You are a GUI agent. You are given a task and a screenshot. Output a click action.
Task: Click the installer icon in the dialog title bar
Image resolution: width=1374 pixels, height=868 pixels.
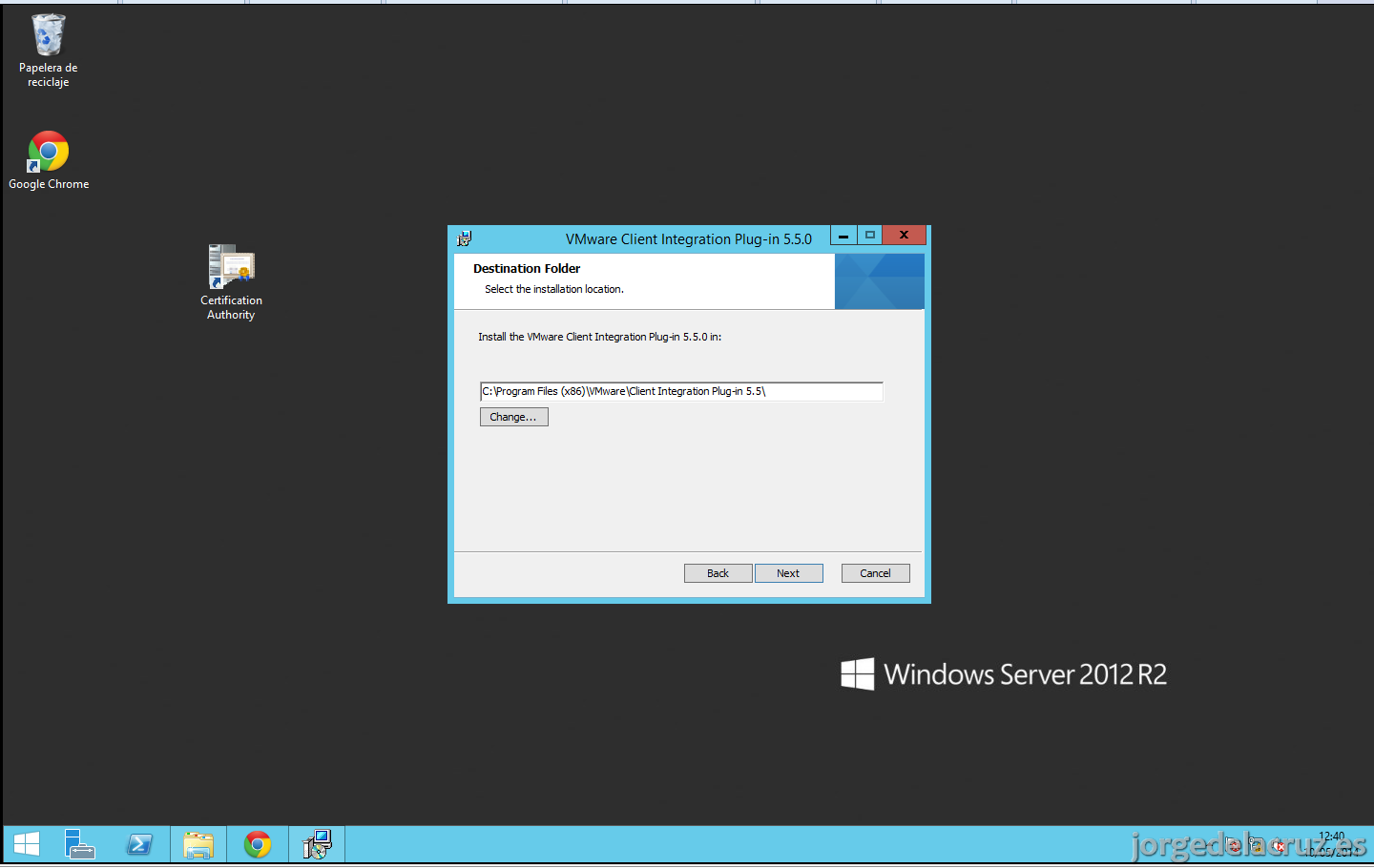click(465, 238)
